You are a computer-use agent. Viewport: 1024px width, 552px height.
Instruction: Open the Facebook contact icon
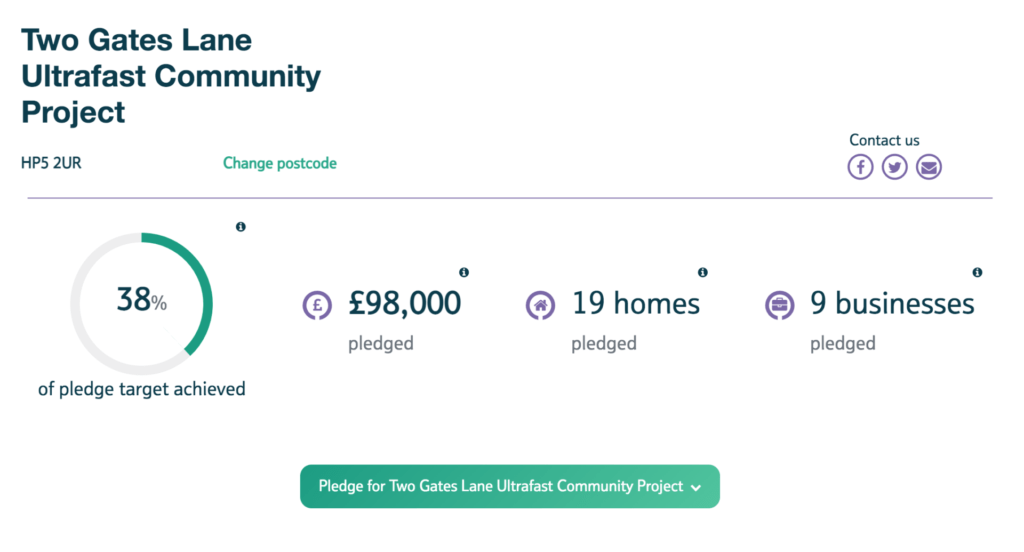coord(860,167)
